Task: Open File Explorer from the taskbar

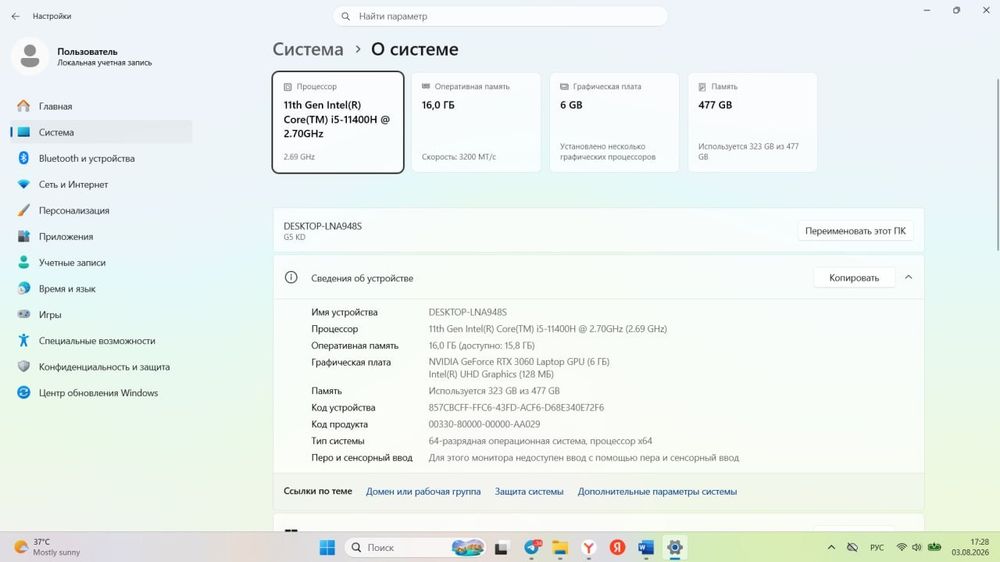Action: tap(560, 547)
